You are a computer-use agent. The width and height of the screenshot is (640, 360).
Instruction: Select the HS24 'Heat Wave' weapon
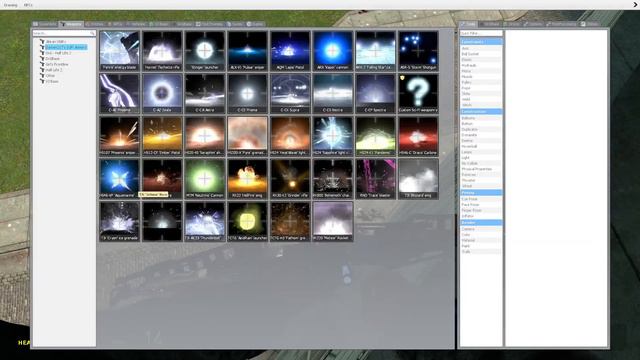[x=290, y=136]
